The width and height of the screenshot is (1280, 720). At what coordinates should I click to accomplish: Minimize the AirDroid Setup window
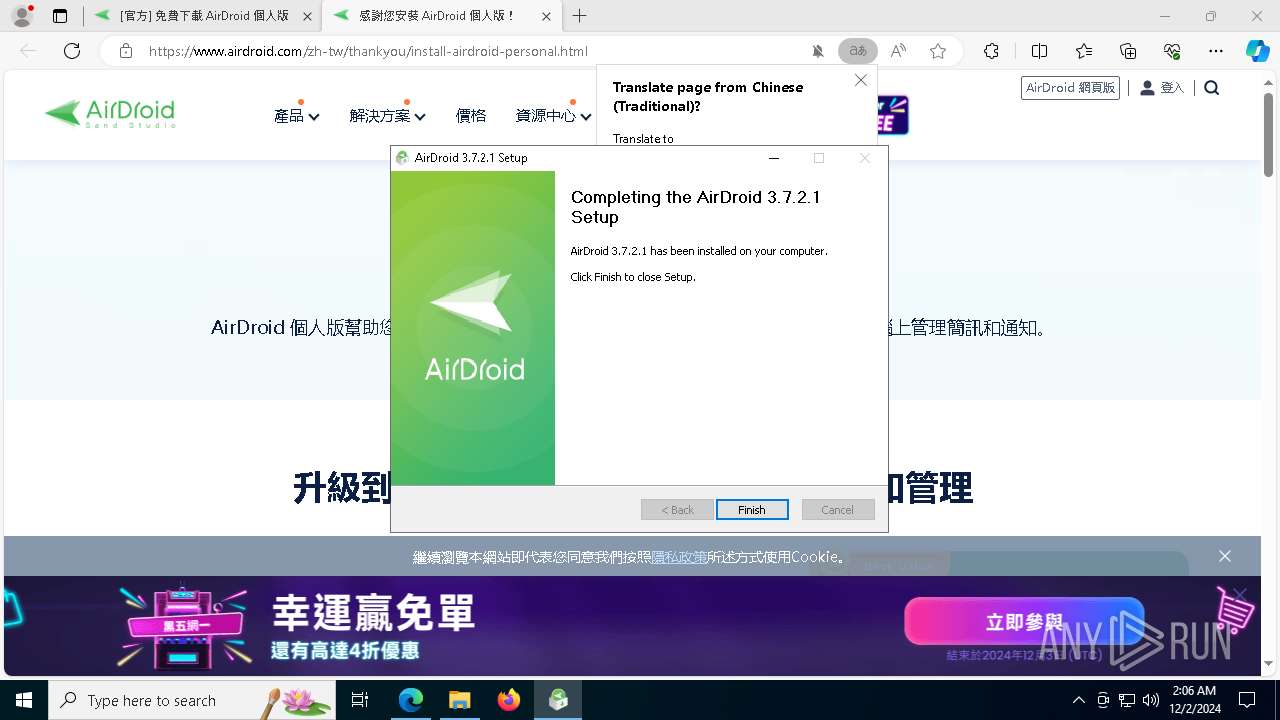pyautogui.click(x=773, y=158)
